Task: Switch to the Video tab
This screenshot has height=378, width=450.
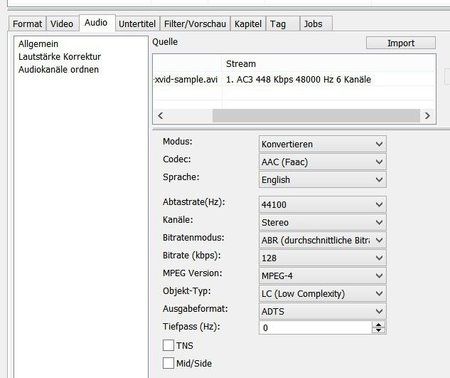Action: point(62,24)
